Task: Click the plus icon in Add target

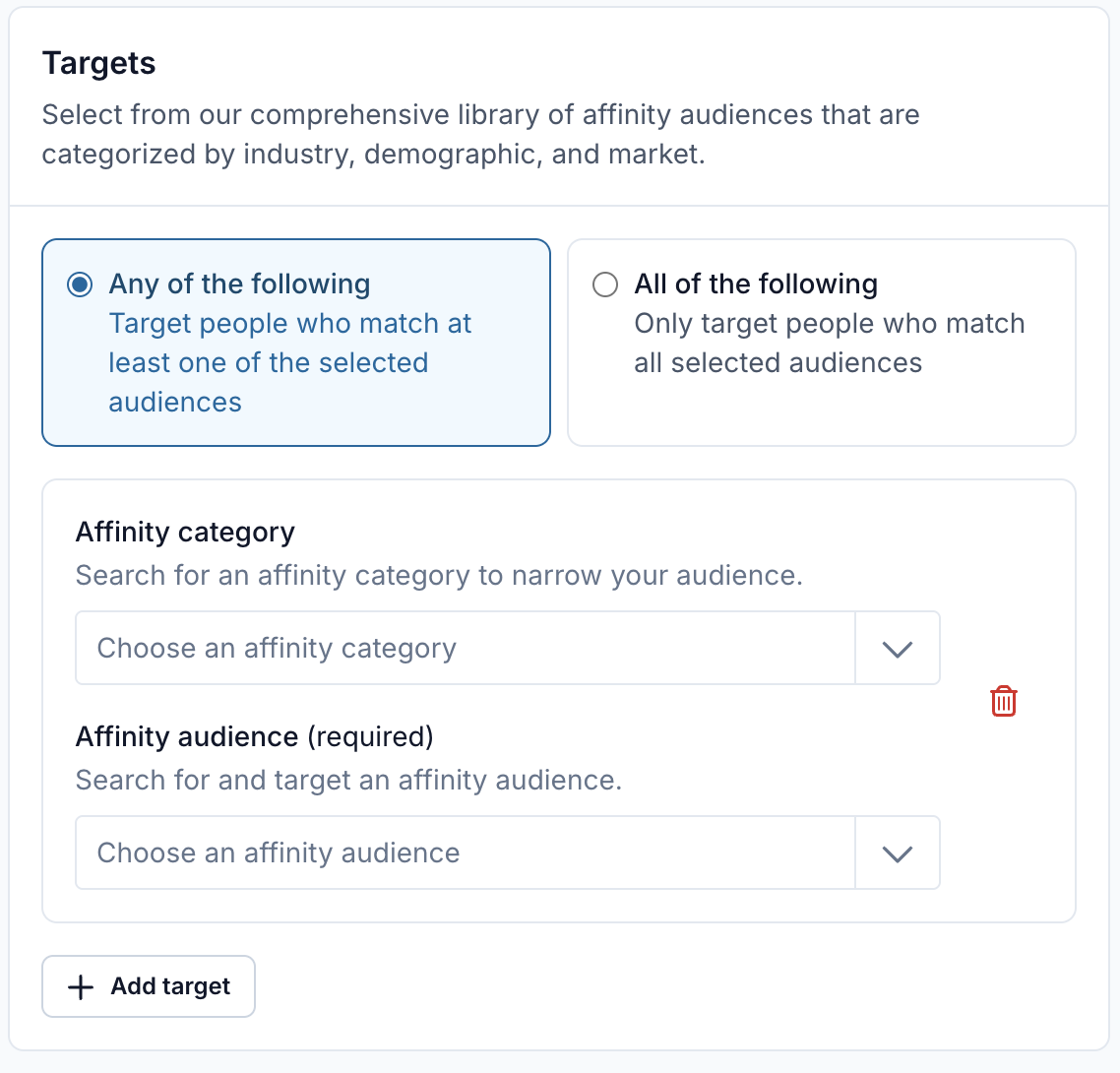Action: [81, 986]
